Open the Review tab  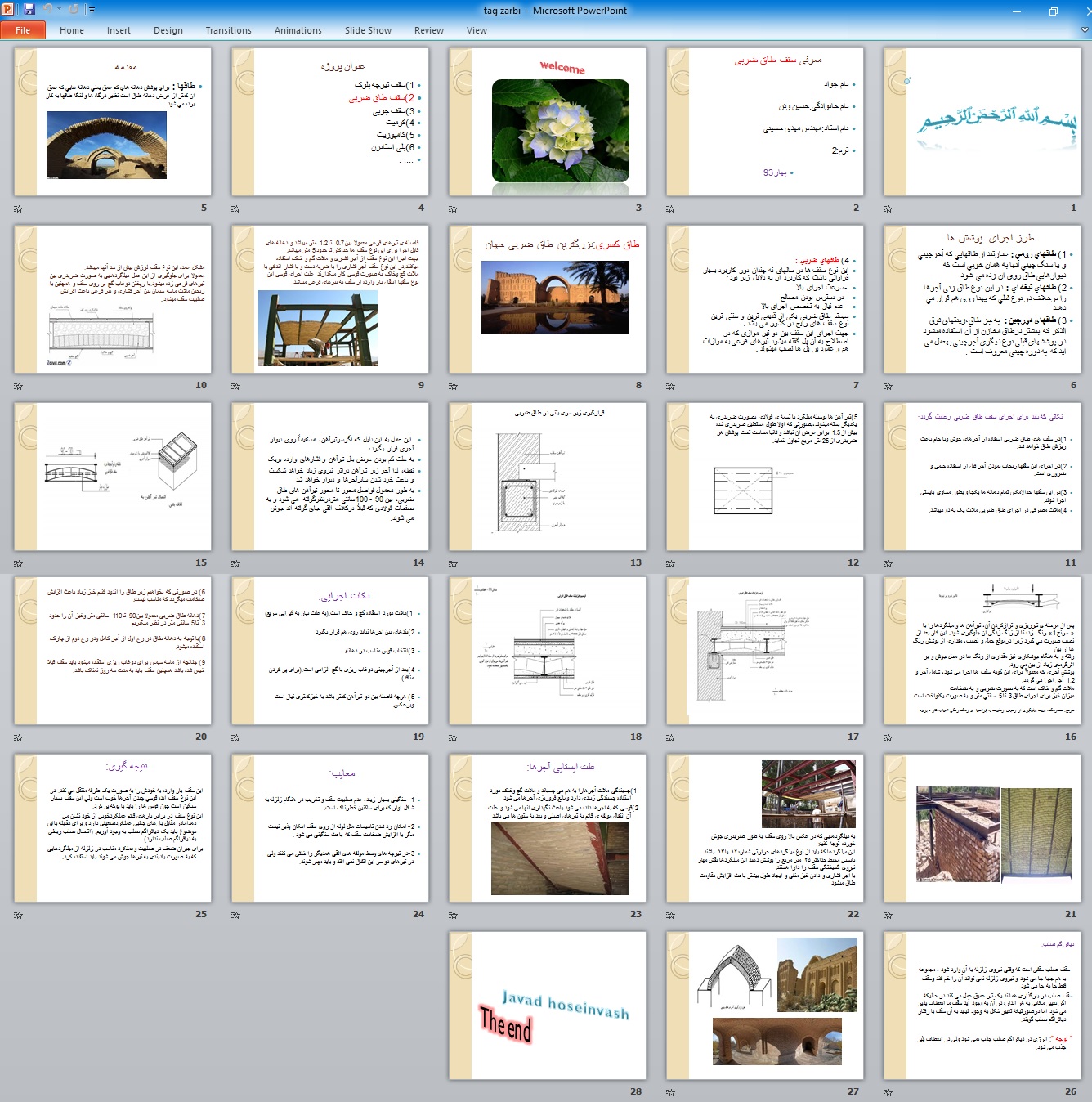(429, 30)
